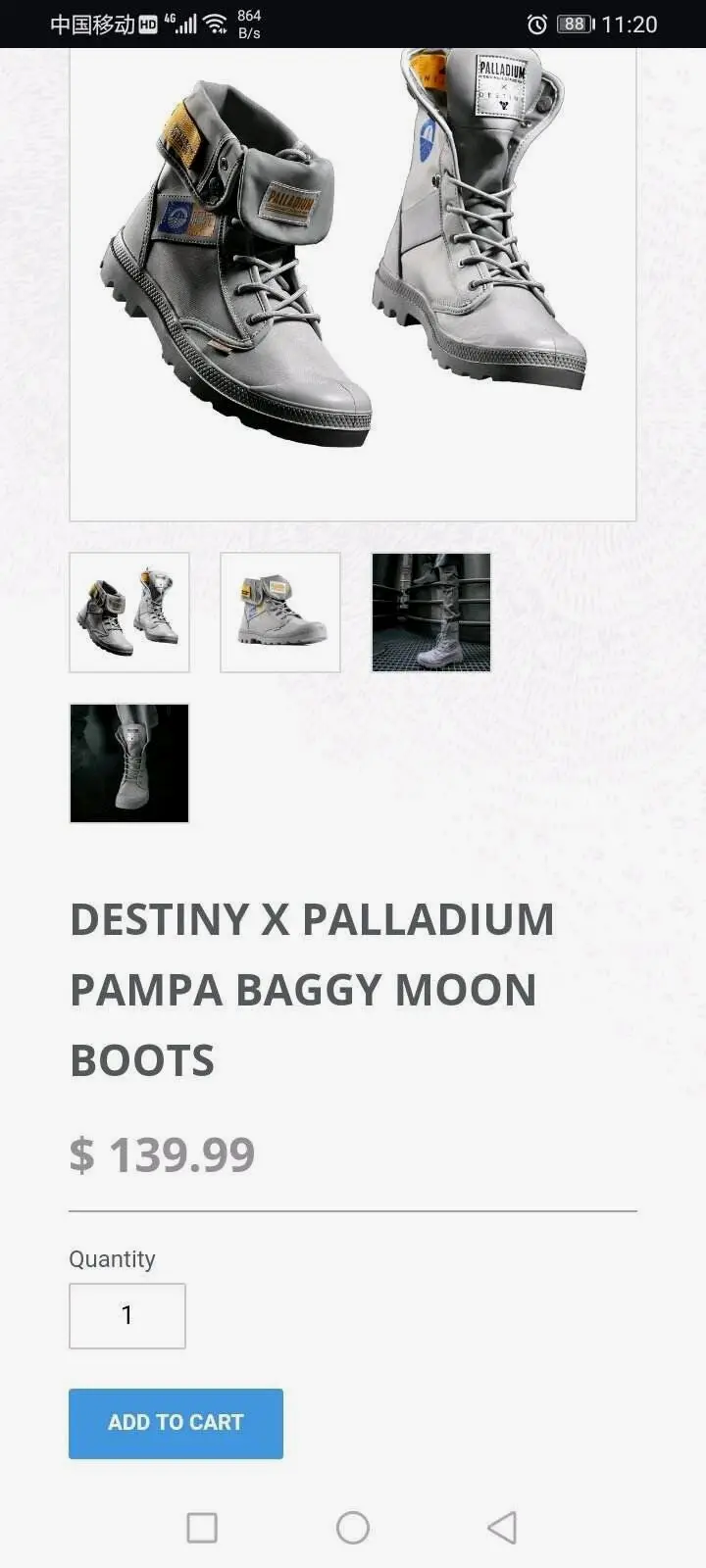
Task: Select the two-boots pair thumbnail
Action: 129,612
